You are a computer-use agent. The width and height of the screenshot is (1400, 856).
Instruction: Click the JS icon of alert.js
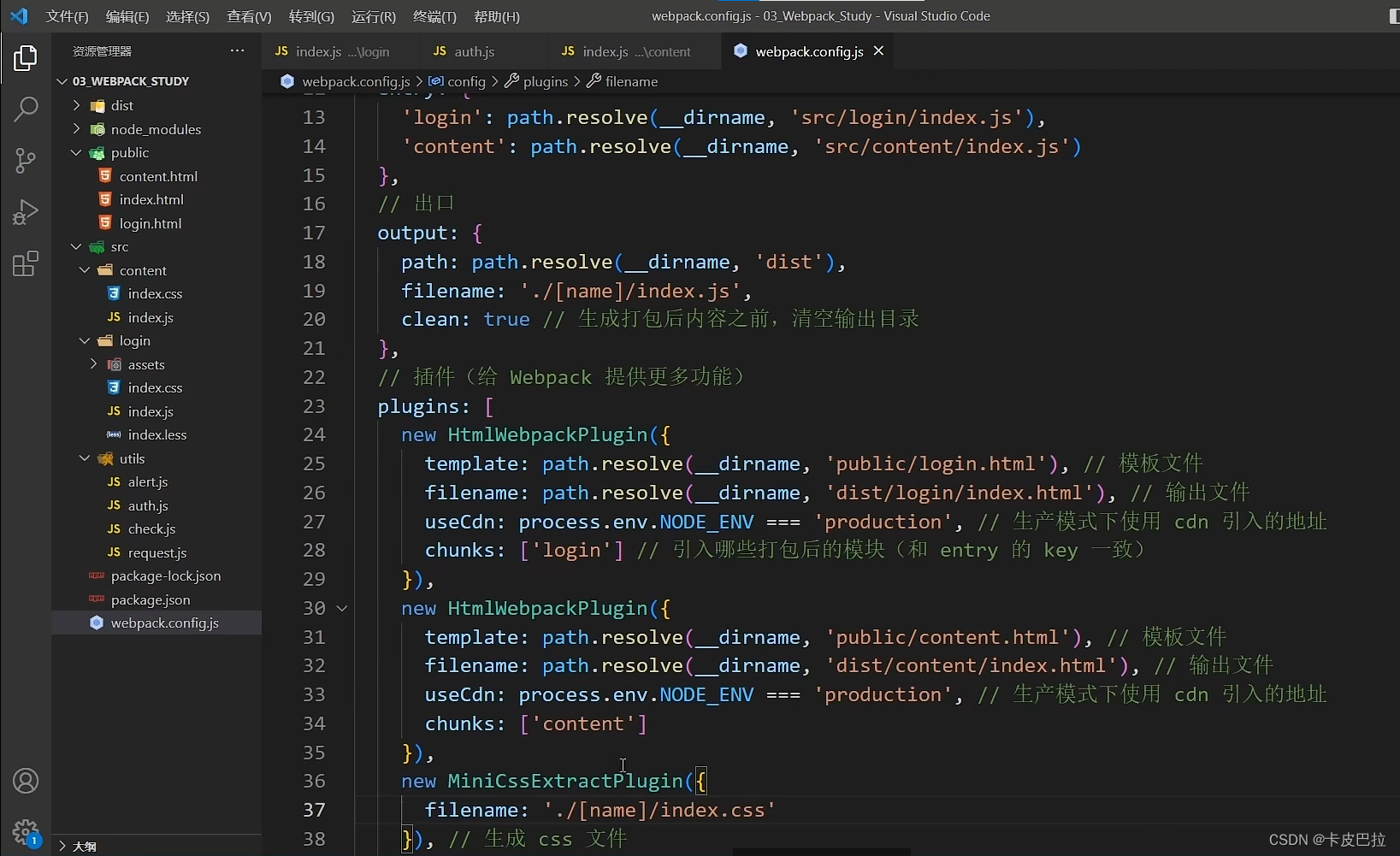pos(114,482)
